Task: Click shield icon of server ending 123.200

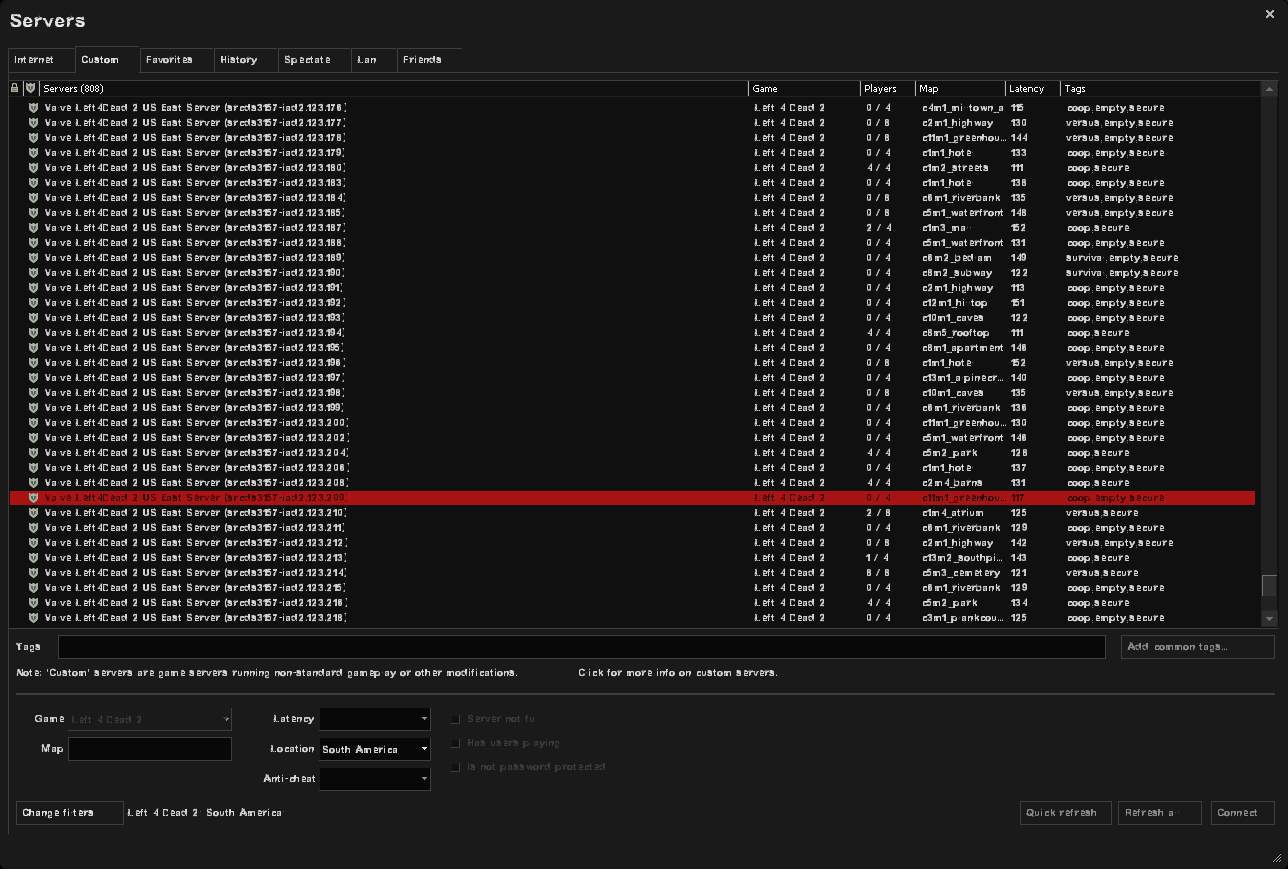Action: click(32, 423)
